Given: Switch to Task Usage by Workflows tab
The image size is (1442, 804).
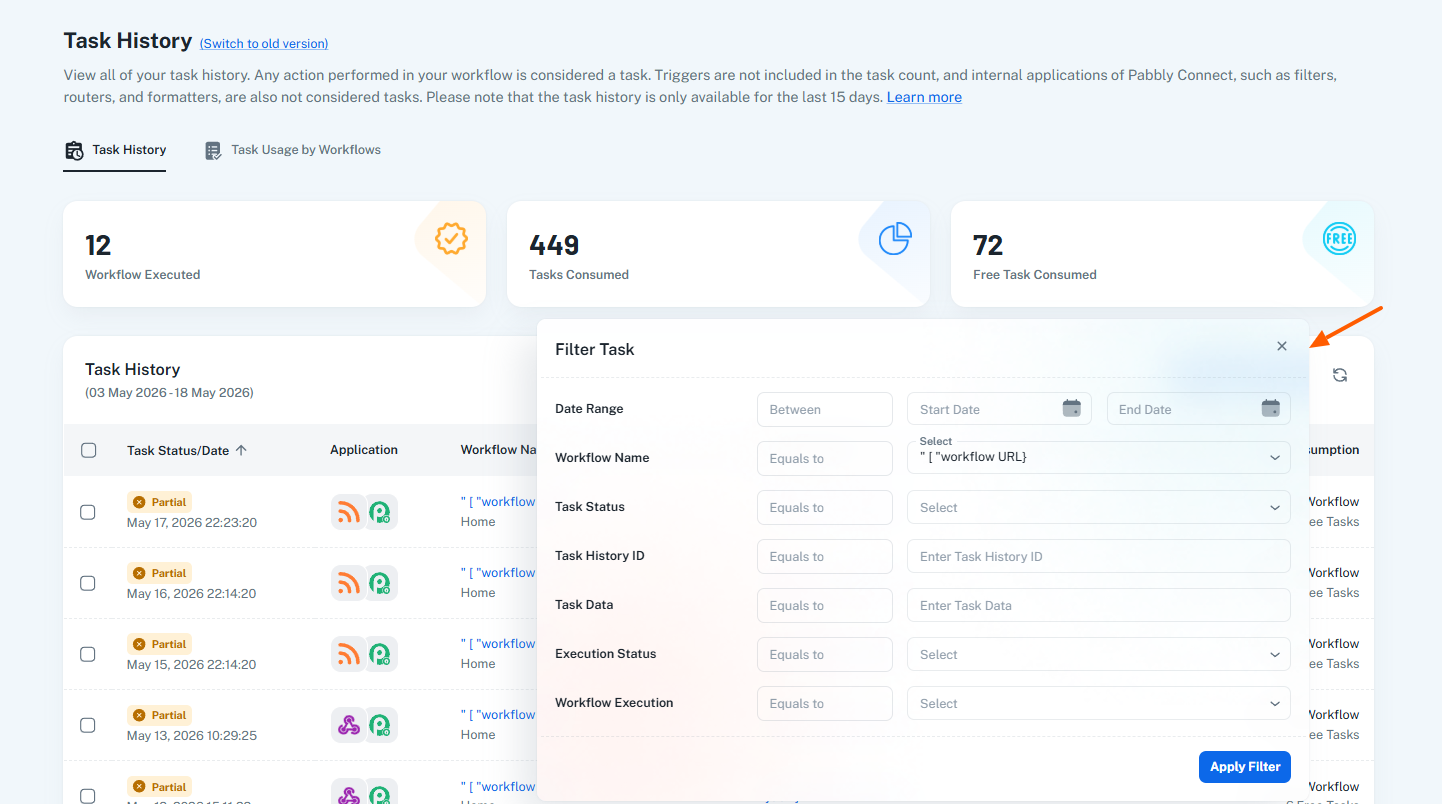Looking at the screenshot, I should tap(293, 150).
